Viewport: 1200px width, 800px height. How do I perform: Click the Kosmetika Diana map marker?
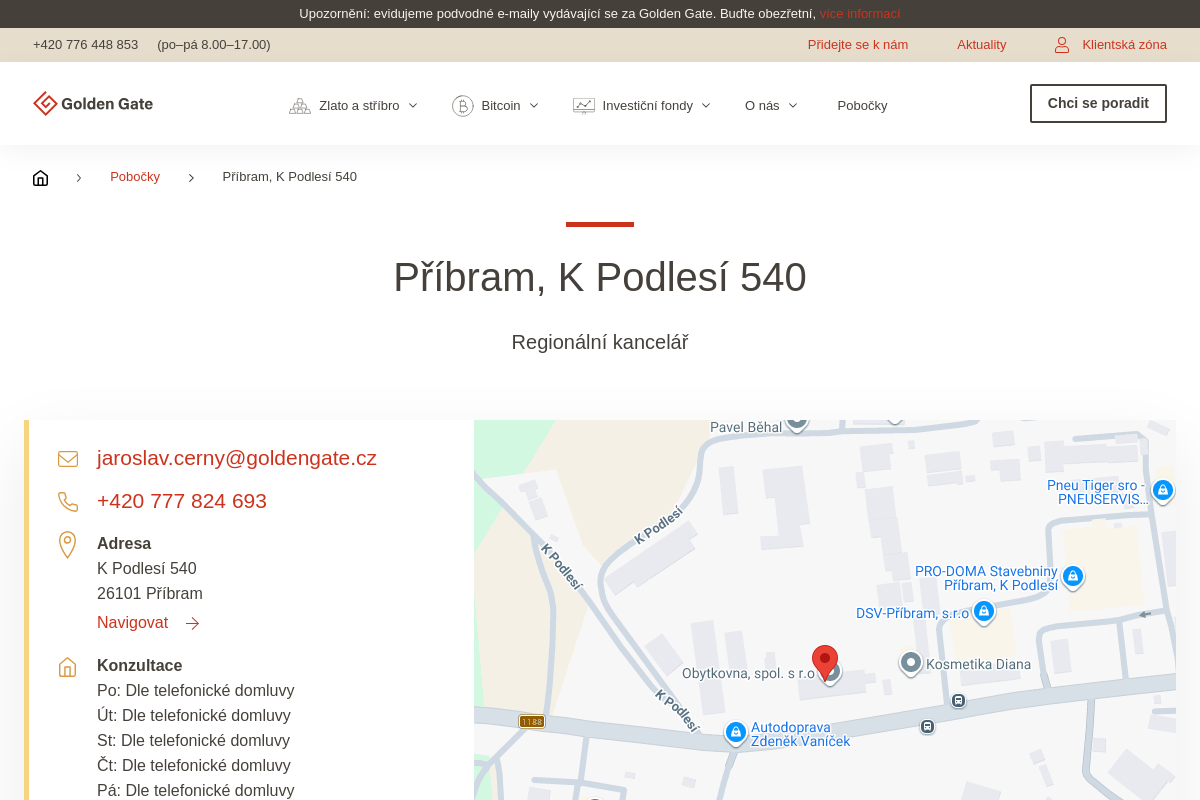[910, 662]
